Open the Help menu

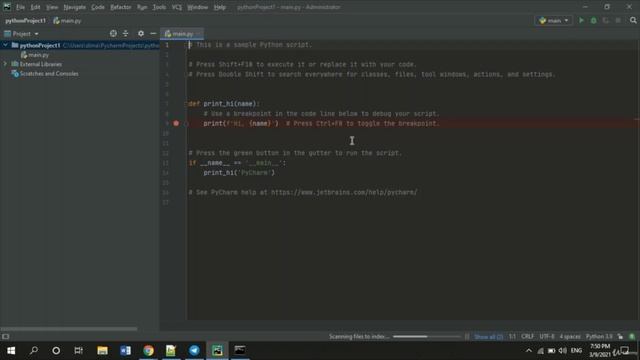220,7
